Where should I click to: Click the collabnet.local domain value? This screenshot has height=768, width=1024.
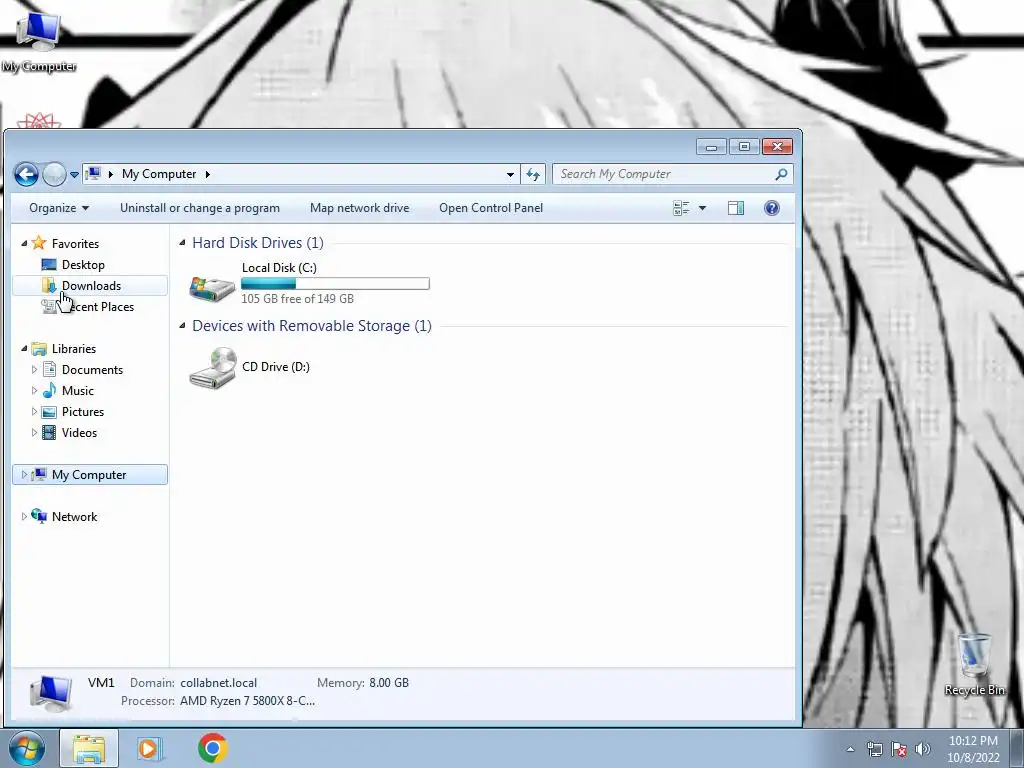coord(219,683)
